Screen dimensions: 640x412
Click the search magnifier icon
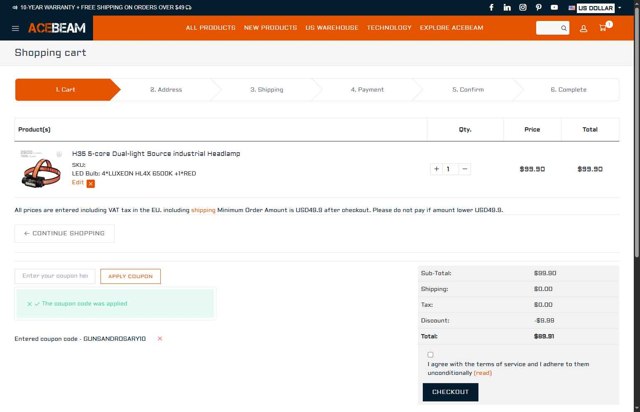point(563,28)
